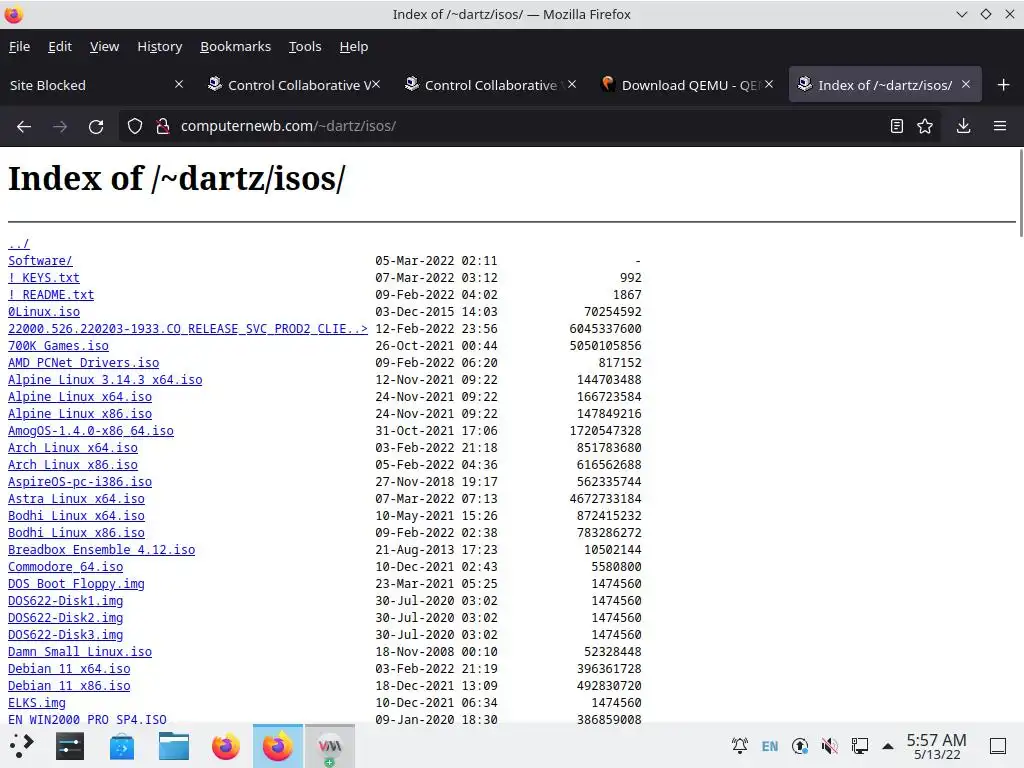This screenshot has width=1024, height=768.
Task: Open the !_README.txt file link
Action: point(51,295)
